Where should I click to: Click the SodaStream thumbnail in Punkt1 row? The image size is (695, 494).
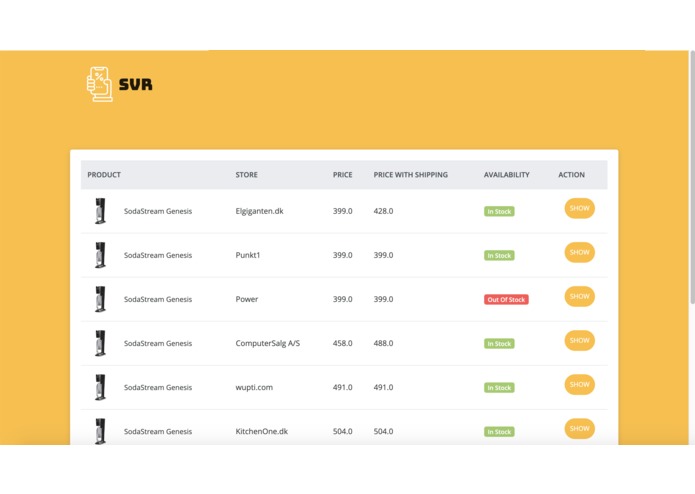(x=101, y=255)
